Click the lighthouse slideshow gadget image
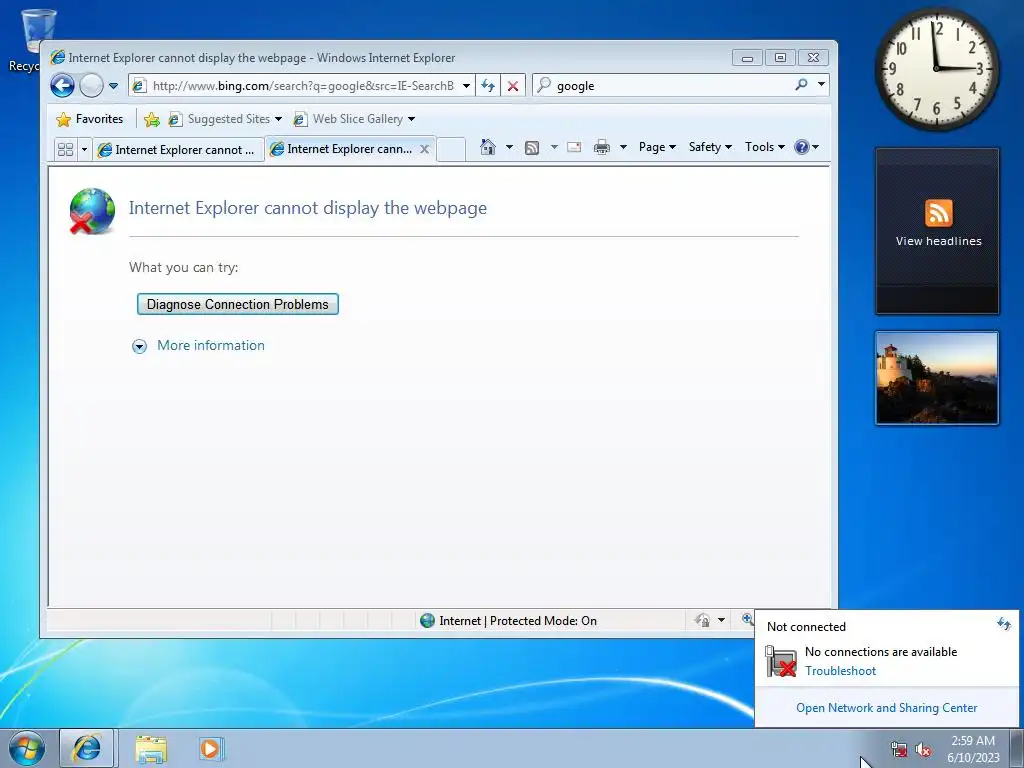 [x=937, y=379]
